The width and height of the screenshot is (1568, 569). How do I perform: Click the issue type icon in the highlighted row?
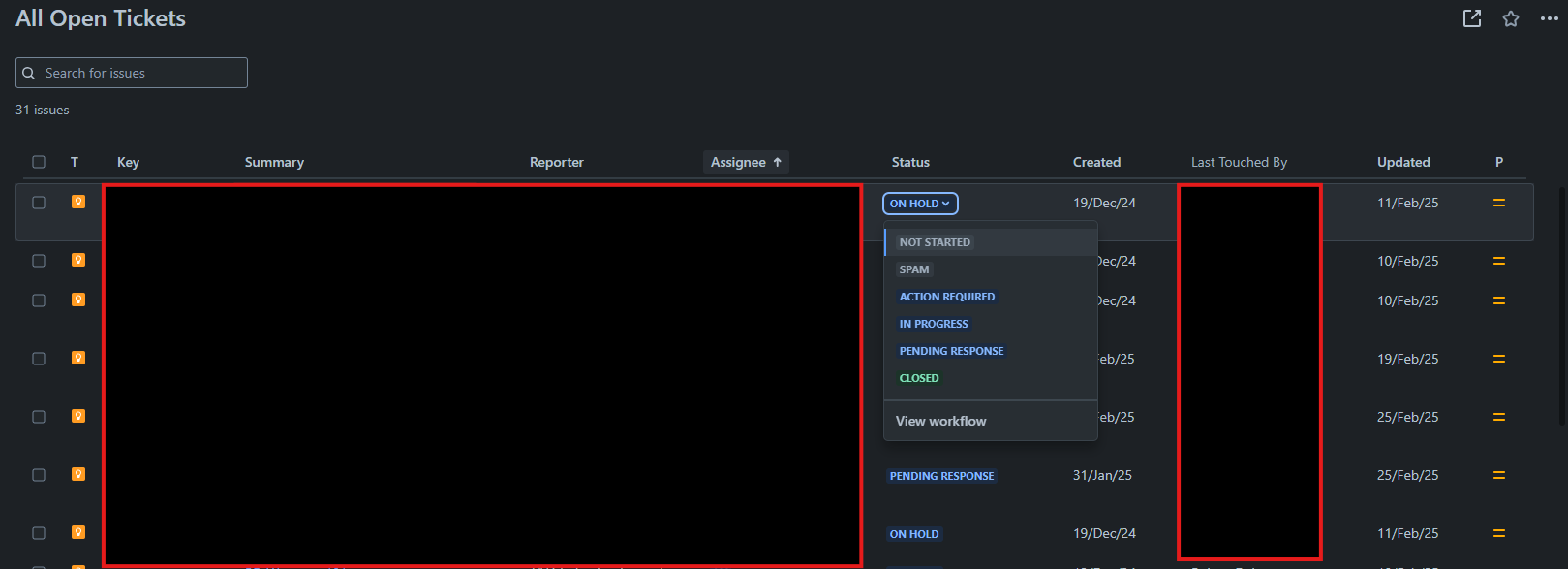78,202
